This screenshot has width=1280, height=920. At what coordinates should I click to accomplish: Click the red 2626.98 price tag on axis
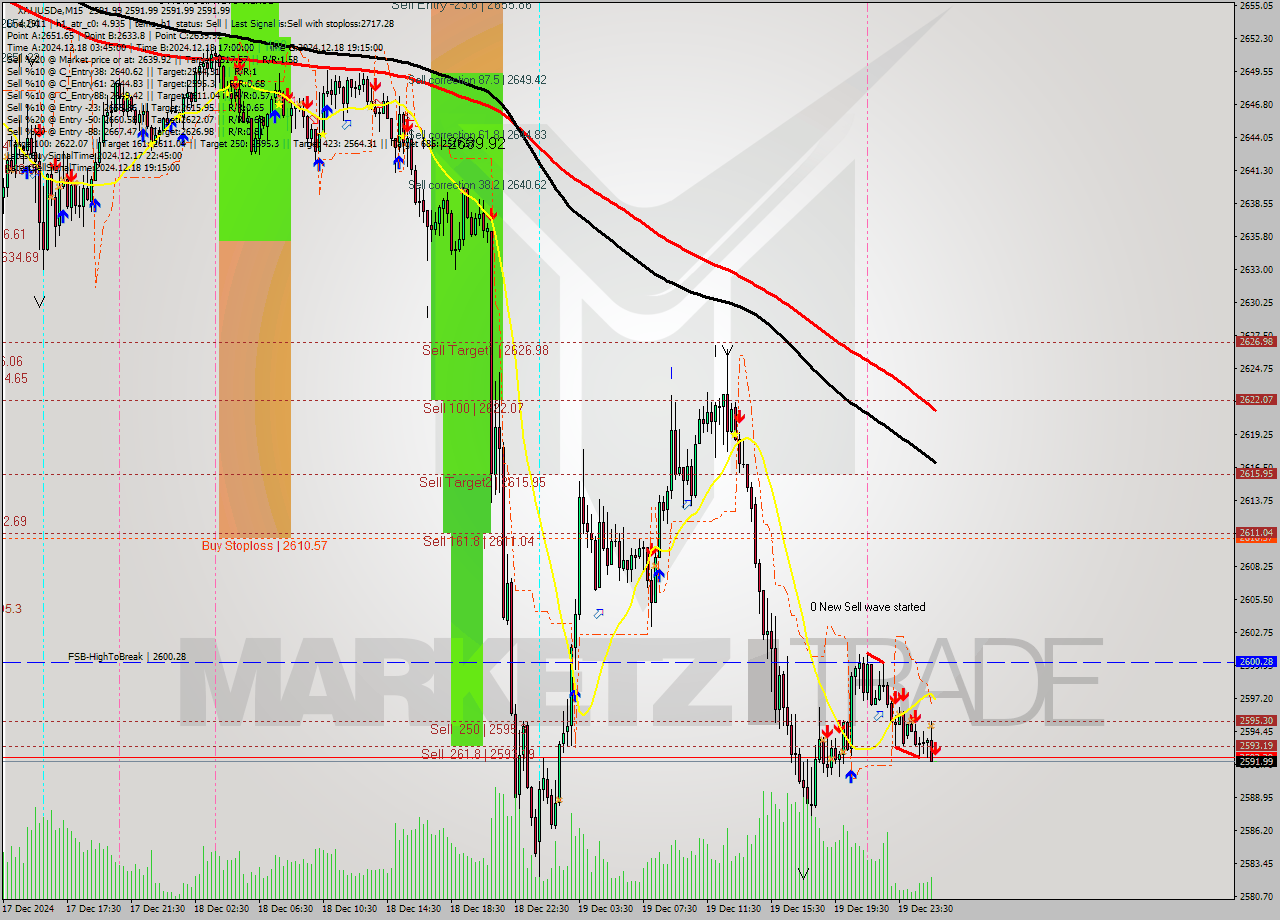pyautogui.click(x=1256, y=342)
